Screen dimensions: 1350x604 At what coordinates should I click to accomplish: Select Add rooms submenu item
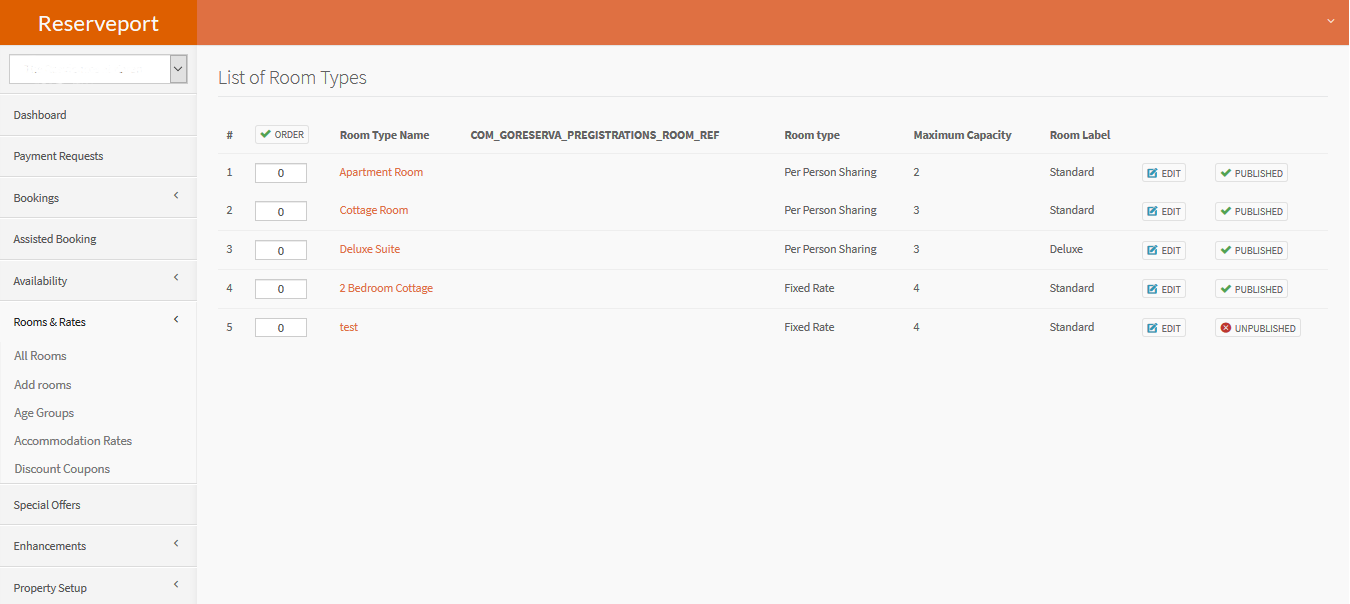(43, 385)
